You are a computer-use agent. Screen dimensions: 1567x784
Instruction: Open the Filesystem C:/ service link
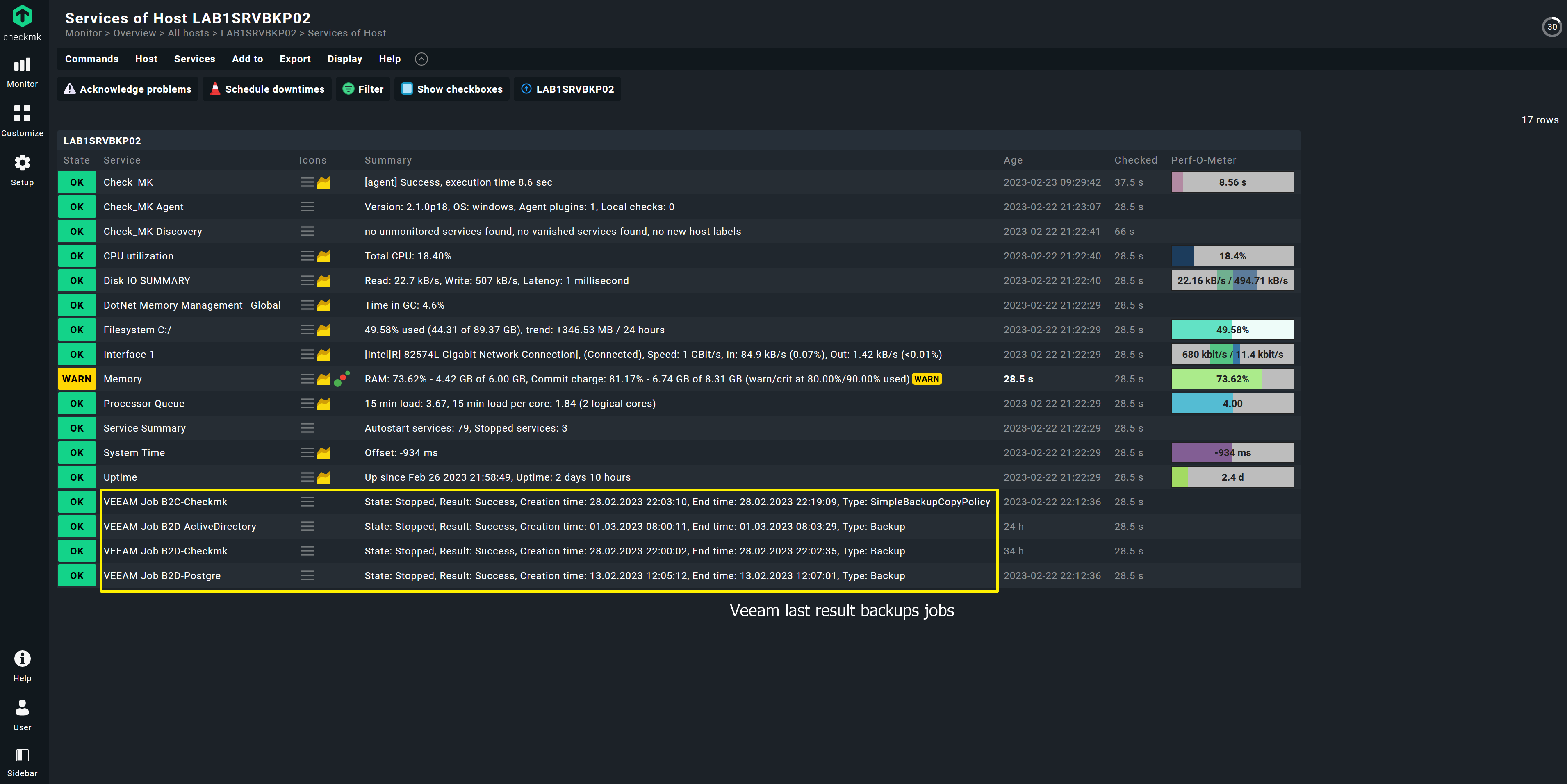tap(137, 330)
